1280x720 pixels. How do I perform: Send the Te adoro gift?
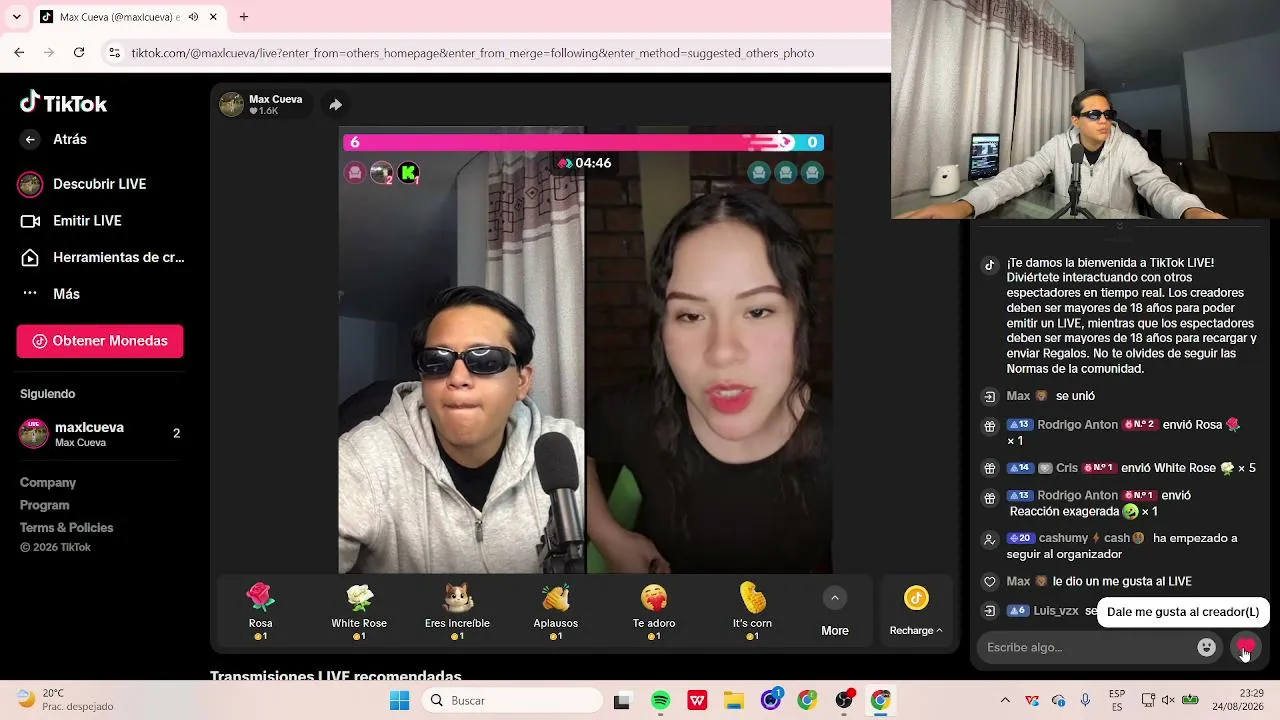(x=654, y=610)
